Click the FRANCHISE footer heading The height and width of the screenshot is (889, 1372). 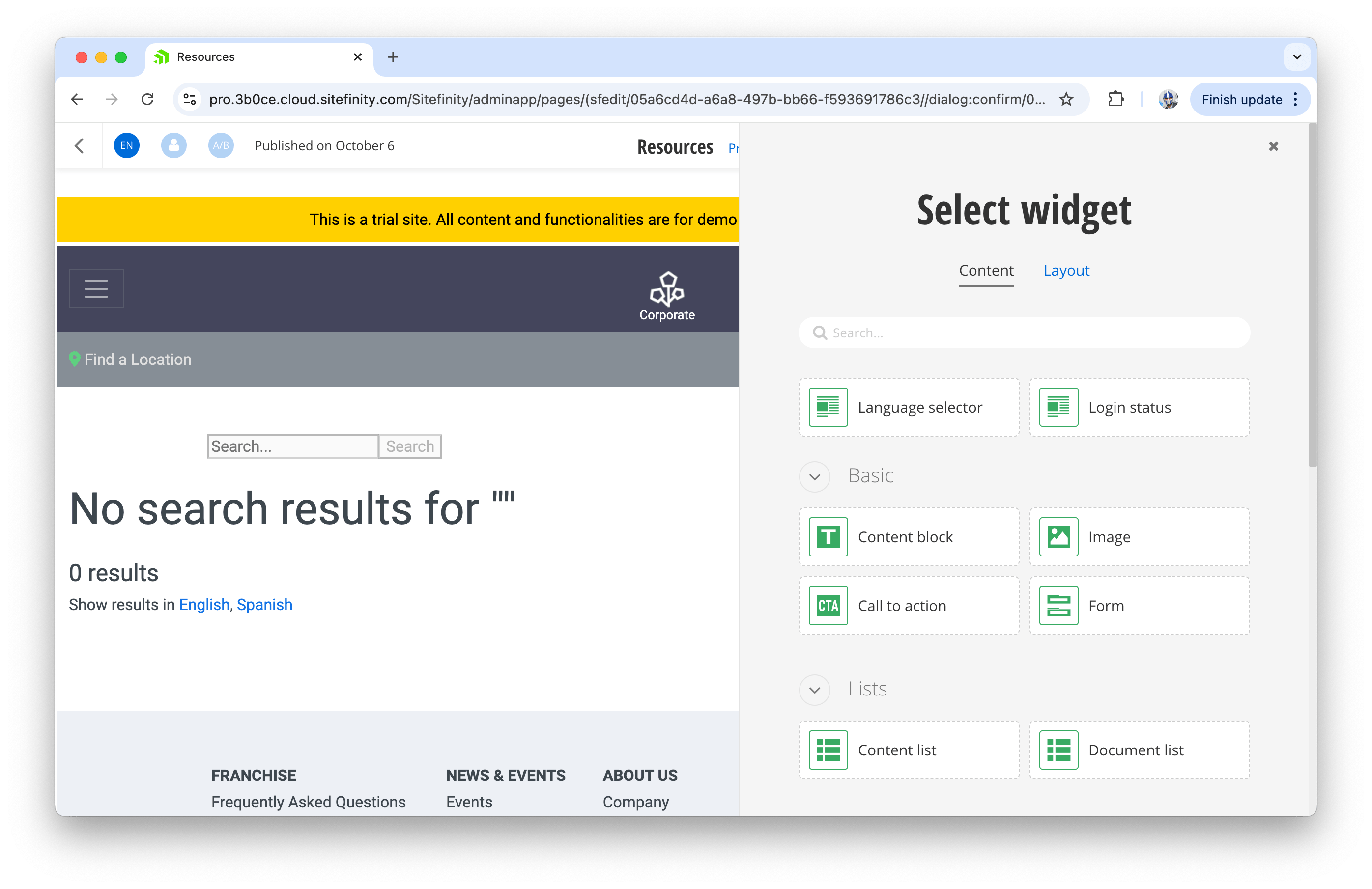coord(254,775)
